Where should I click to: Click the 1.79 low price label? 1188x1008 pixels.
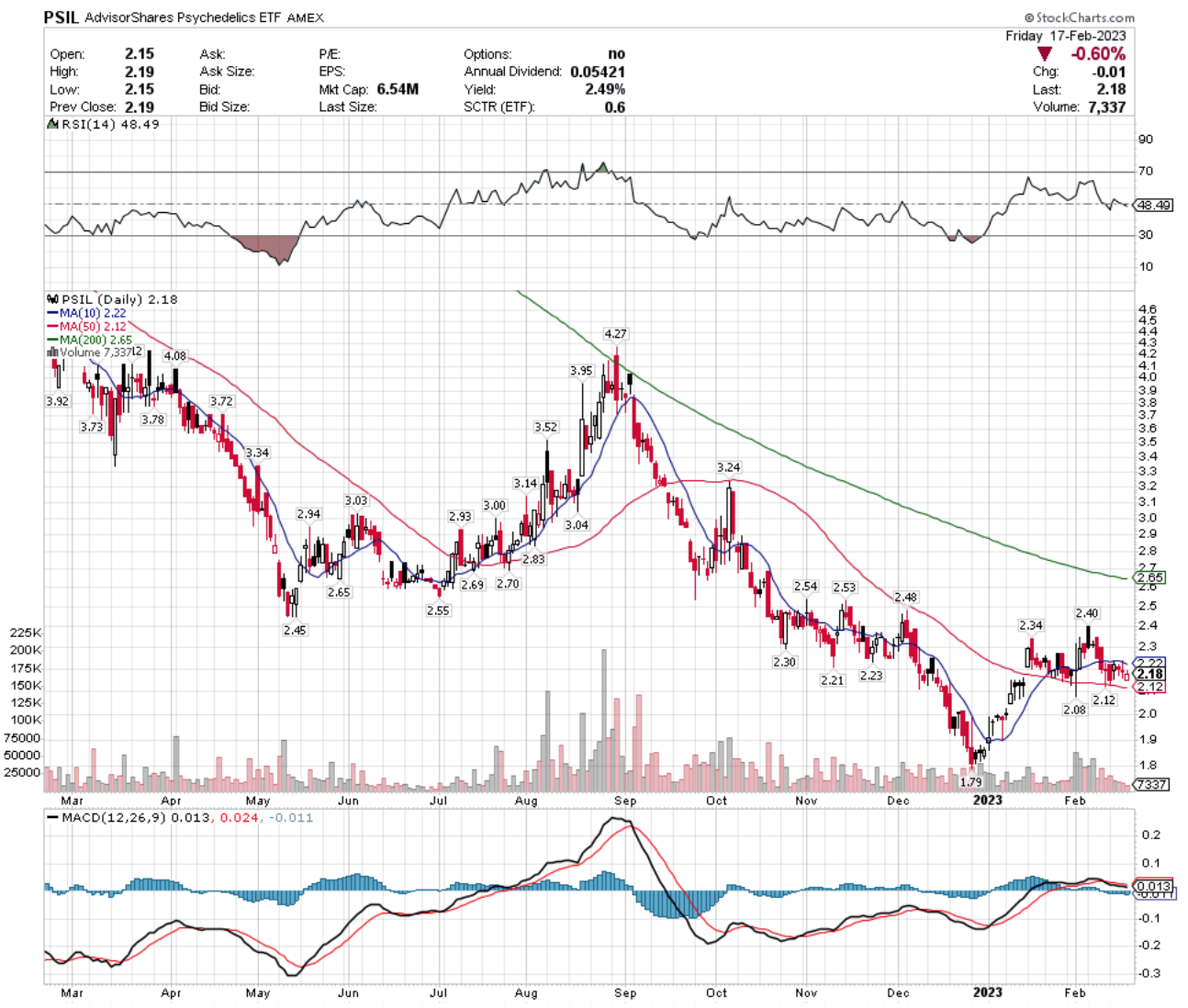(x=970, y=782)
